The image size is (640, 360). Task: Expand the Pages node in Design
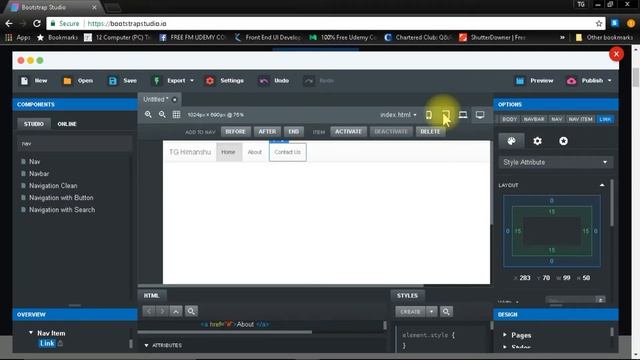[505, 335]
